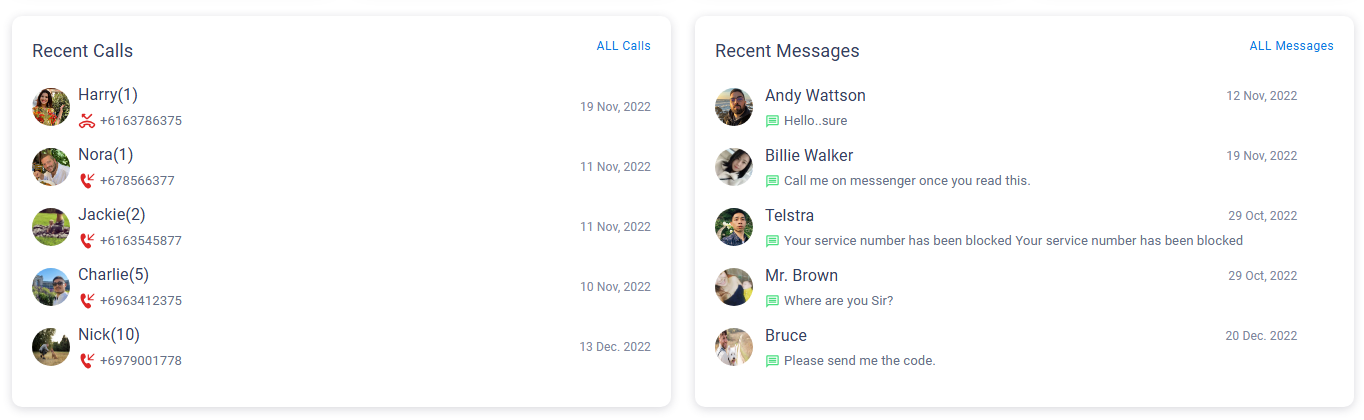This screenshot has width=1364, height=420.
Task: Select Billie Walker's message name
Action: (x=808, y=156)
